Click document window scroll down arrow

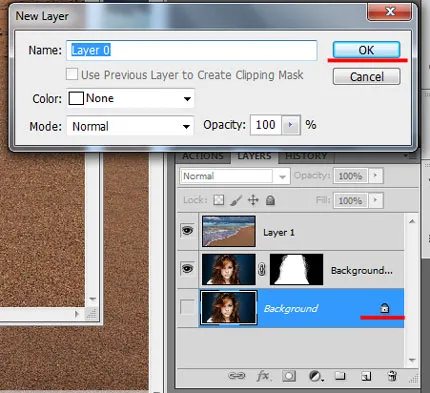click(x=93, y=299)
